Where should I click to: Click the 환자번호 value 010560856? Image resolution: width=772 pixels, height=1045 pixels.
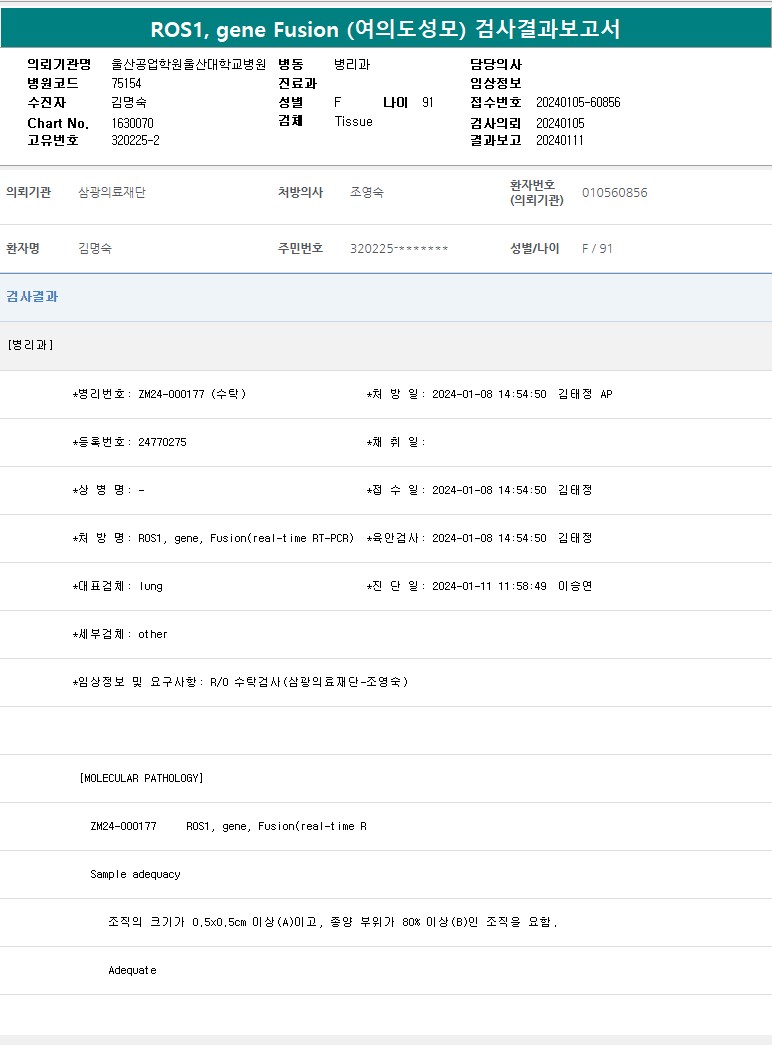614,192
